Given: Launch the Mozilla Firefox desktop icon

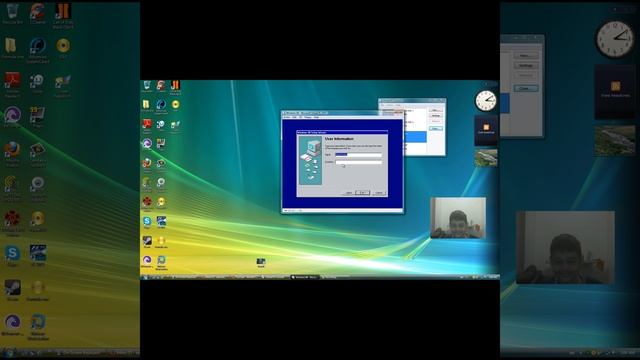Looking at the screenshot, I should click(x=147, y=164).
